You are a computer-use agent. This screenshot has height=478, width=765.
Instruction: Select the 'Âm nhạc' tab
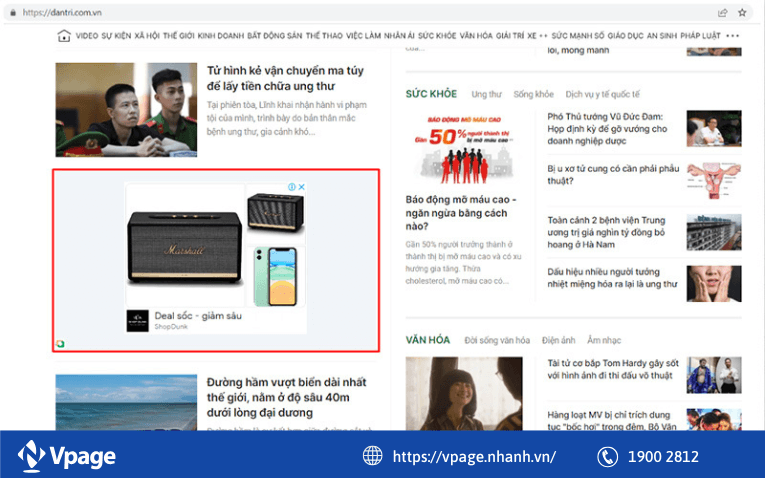pos(604,340)
